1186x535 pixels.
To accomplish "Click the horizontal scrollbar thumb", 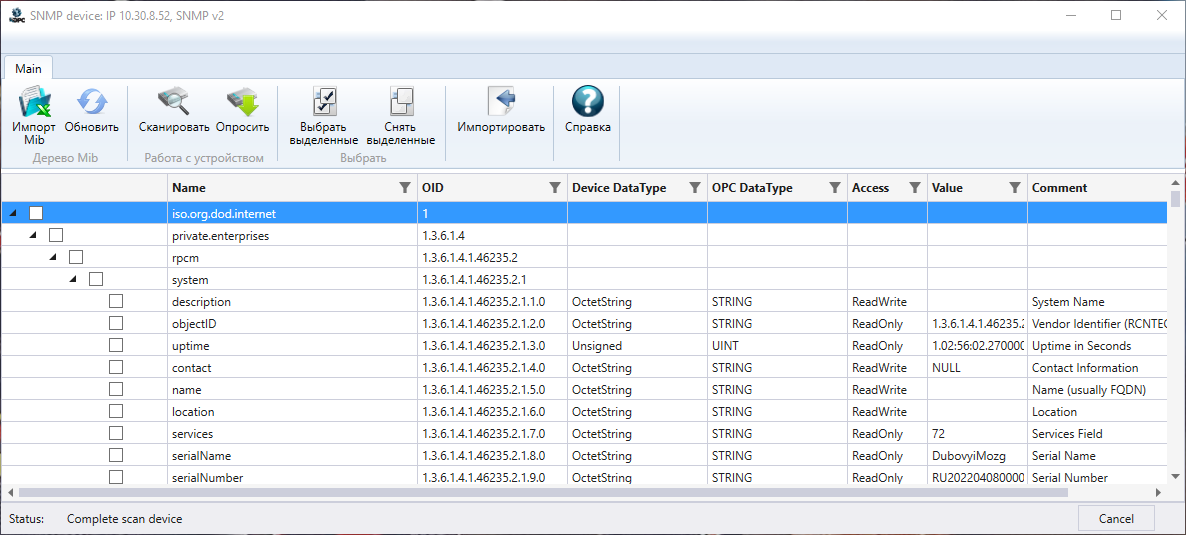I will point(543,492).
